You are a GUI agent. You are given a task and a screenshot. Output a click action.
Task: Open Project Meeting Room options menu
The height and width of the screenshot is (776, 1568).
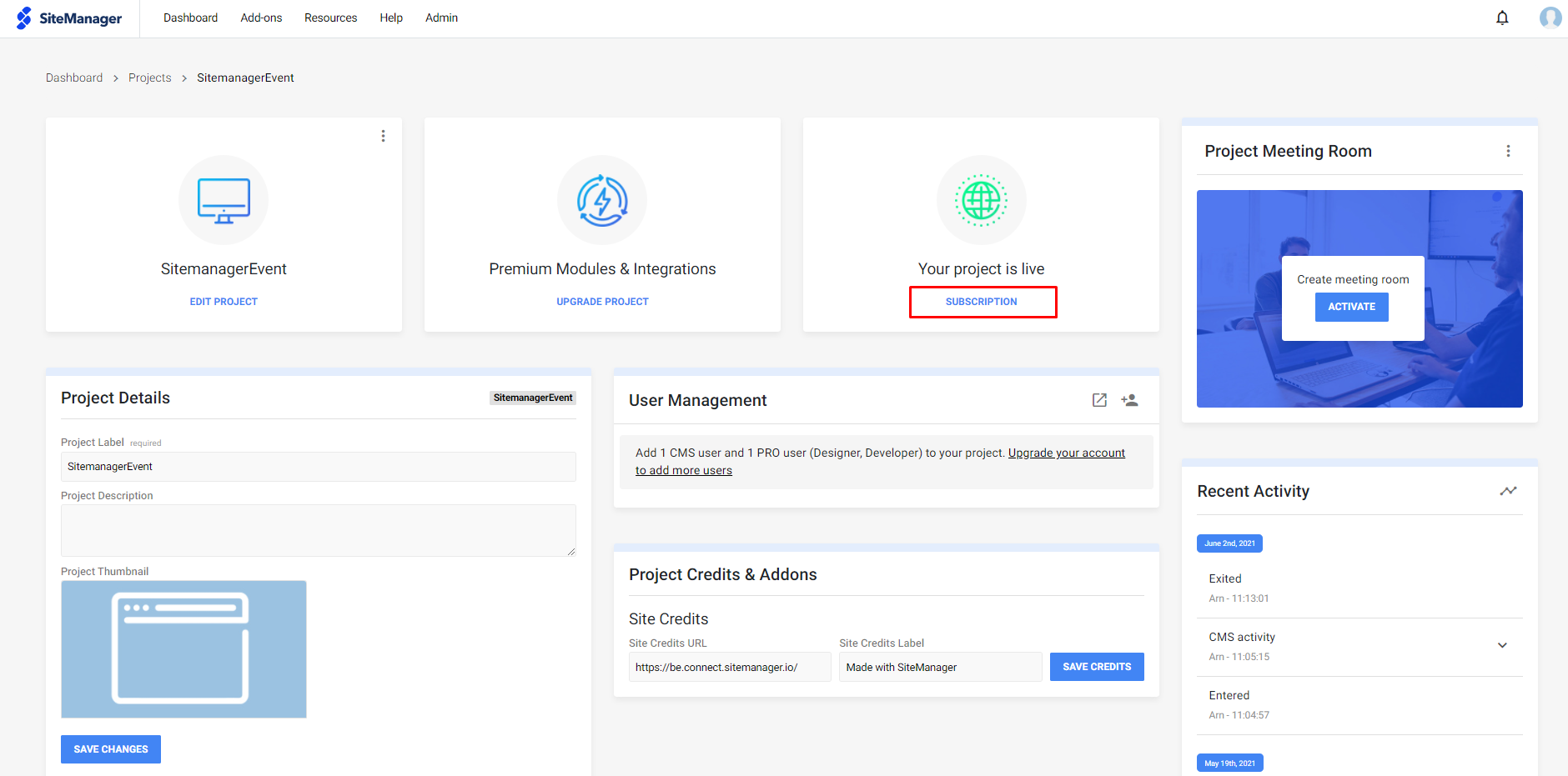(1508, 151)
